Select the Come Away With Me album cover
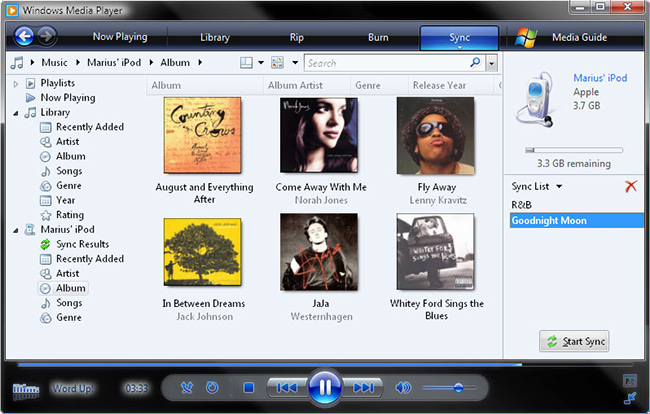This screenshot has height=414, width=650. tap(321, 136)
